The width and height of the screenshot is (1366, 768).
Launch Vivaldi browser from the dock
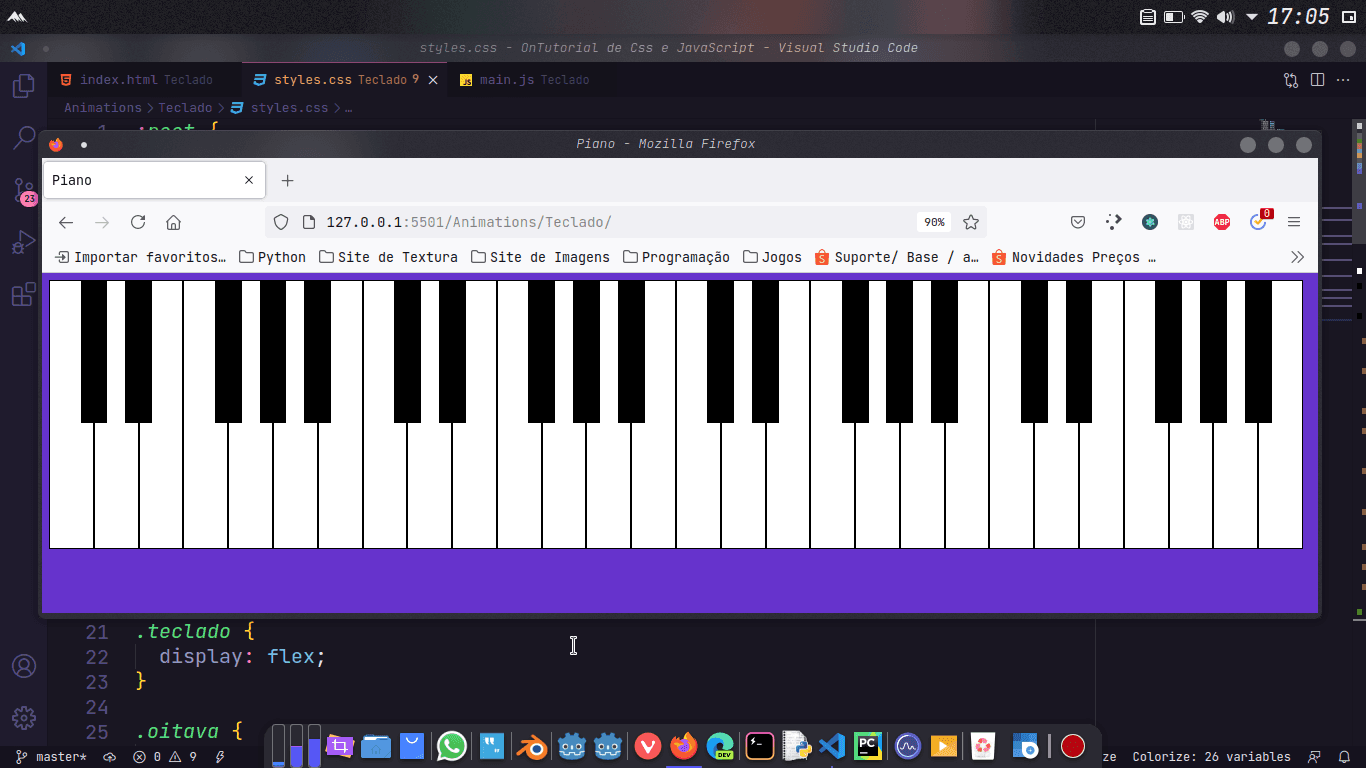[648, 746]
